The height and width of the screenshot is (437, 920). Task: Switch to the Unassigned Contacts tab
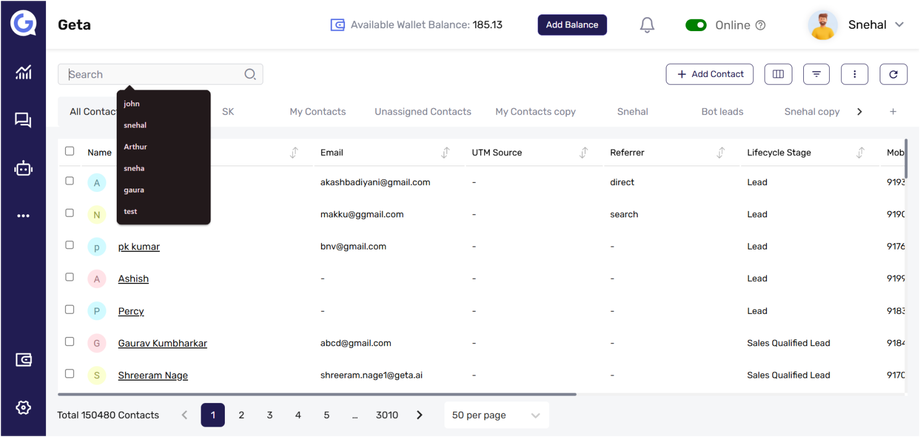pos(423,112)
